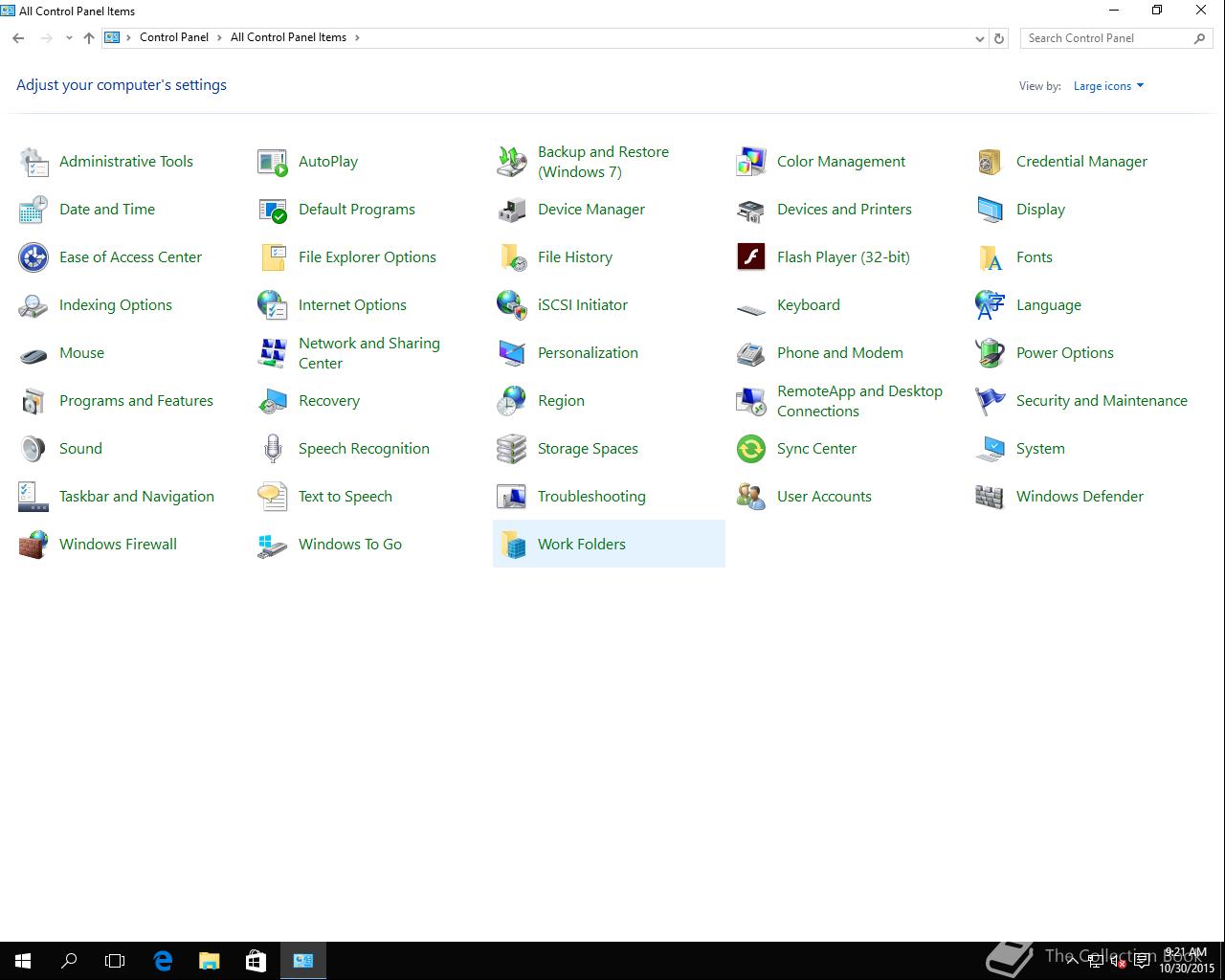
Task: Open the System link
Action: click(x=1040, y=449)
